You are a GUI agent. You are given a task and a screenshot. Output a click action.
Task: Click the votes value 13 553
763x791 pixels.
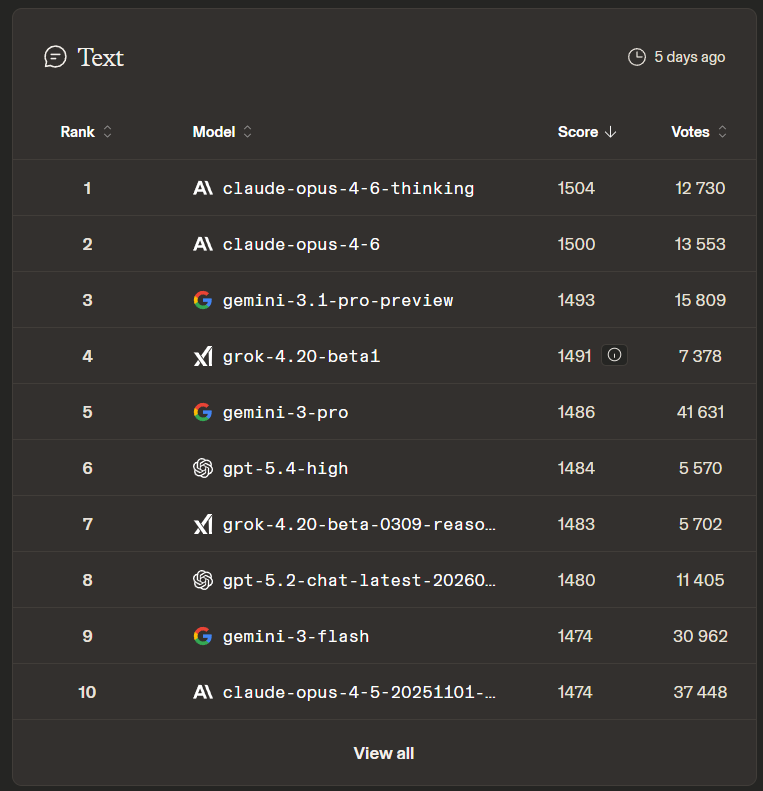[700, 244]
